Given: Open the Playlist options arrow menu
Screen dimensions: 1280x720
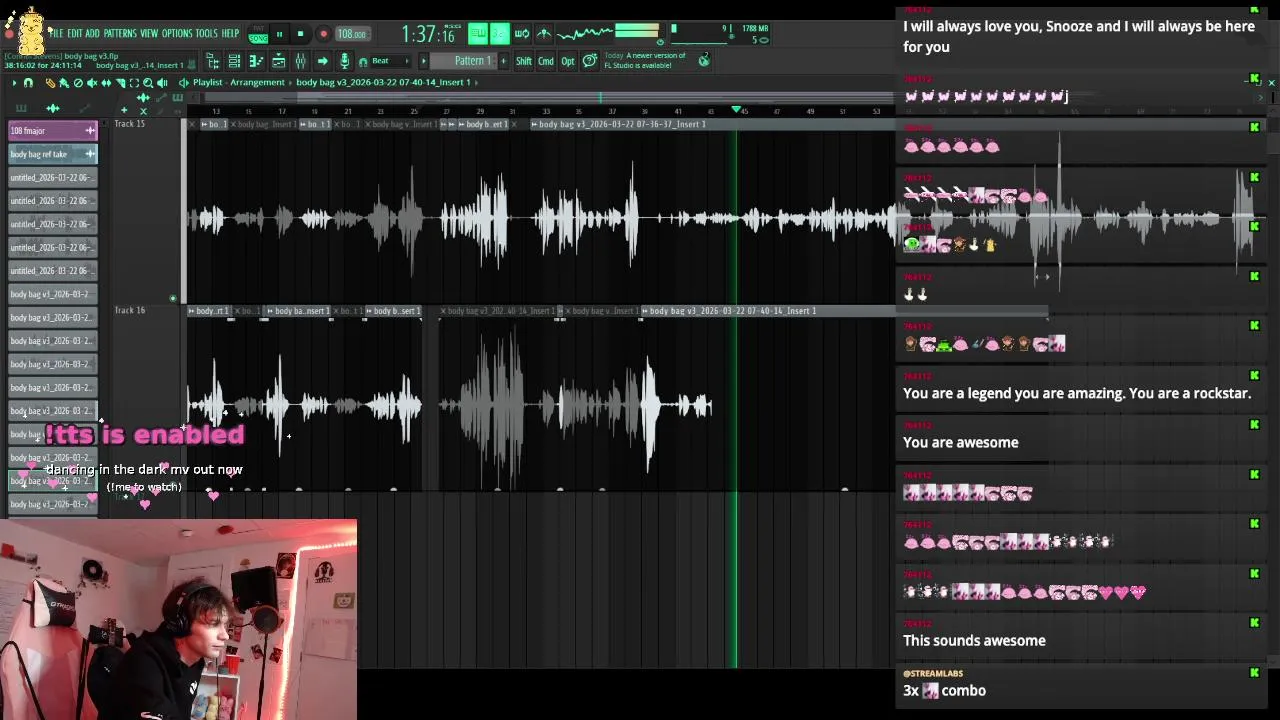Looking at the screenshot, I should point(14,83).
